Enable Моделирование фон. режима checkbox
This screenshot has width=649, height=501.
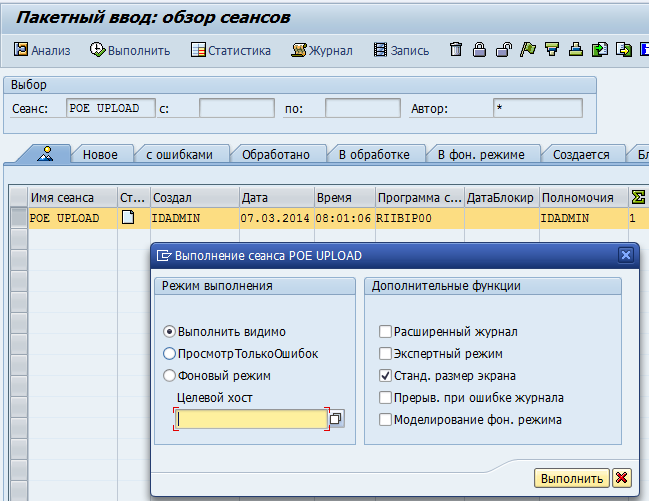point(385,419)
